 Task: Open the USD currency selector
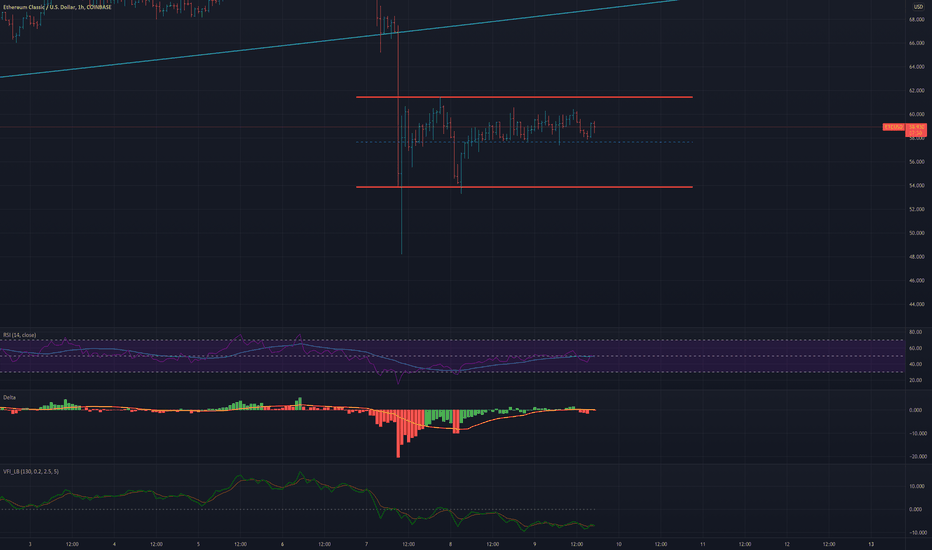pyautogui.click(x=918, y=7)
